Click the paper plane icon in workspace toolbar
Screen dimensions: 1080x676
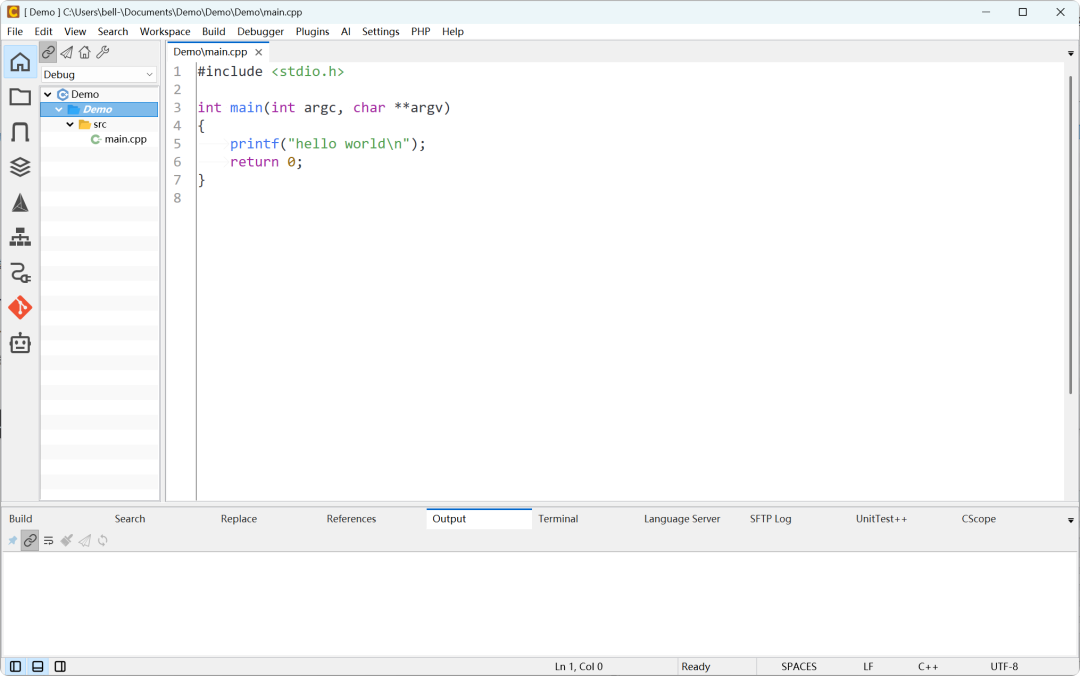[66, 53]
